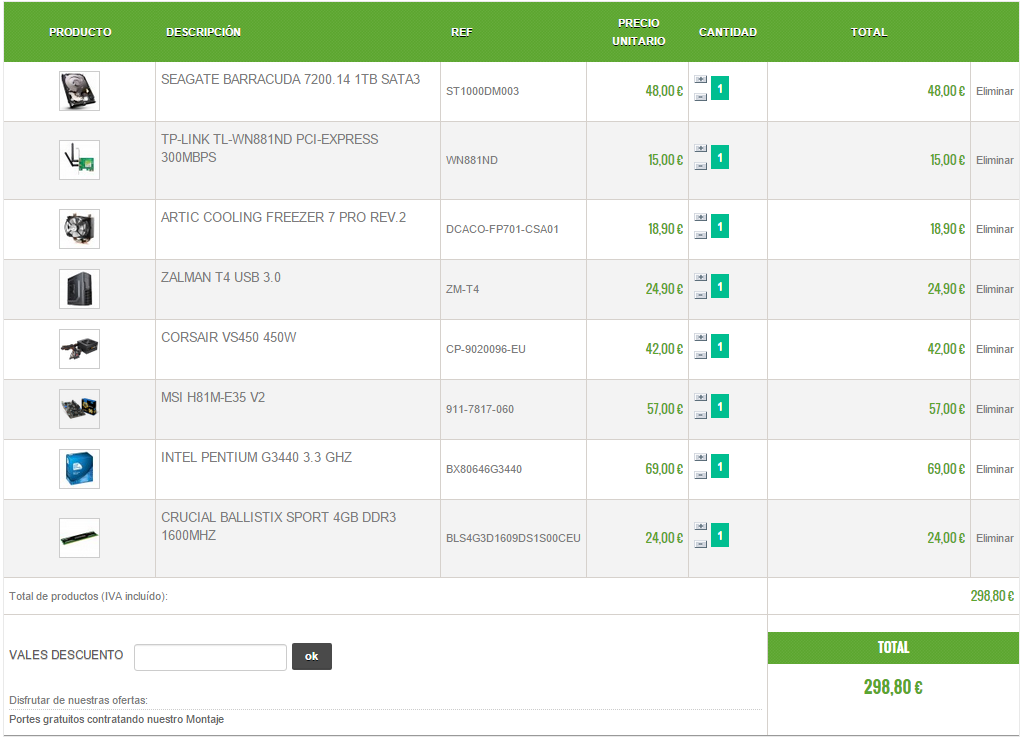This screenshot has height=739, width=1025.
Task: Remove Corsair VS450 via Eliminar
Action: click(x=994, y=349)
